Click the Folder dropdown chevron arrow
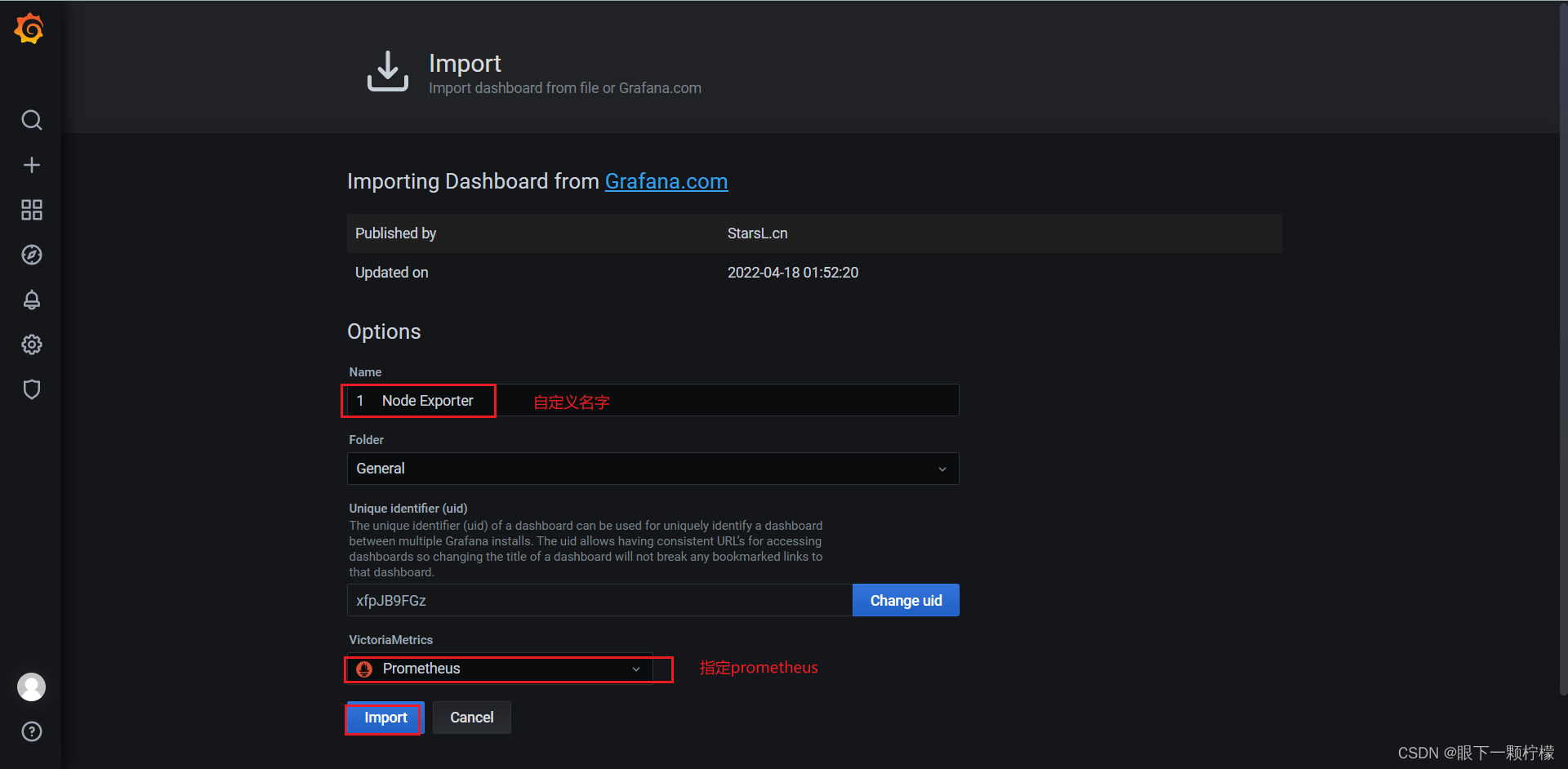This screenshot has height=769, width=1568. [942, 469]
